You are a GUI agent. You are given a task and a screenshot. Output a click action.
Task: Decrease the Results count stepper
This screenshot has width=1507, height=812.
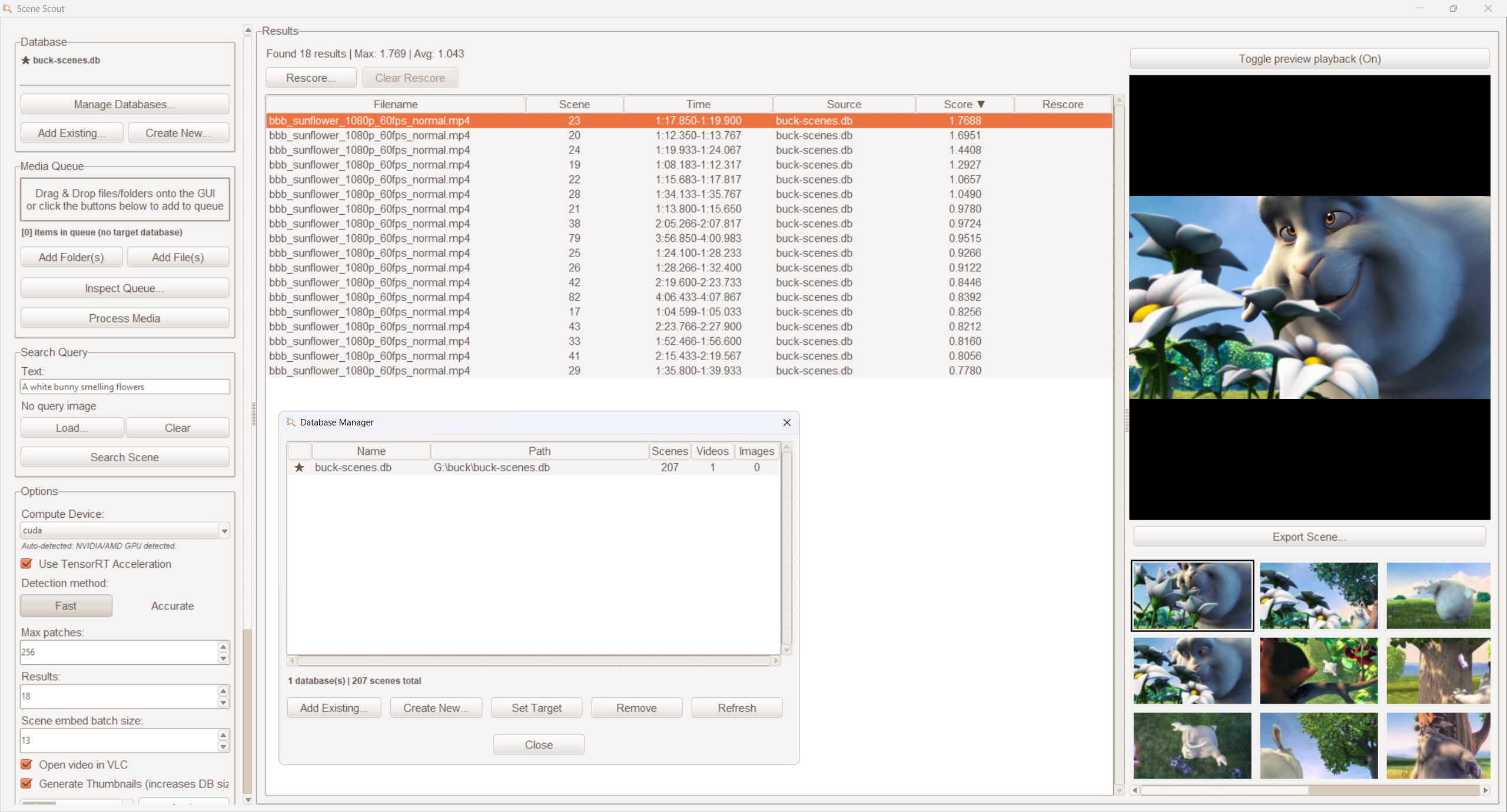coord(223,703)
